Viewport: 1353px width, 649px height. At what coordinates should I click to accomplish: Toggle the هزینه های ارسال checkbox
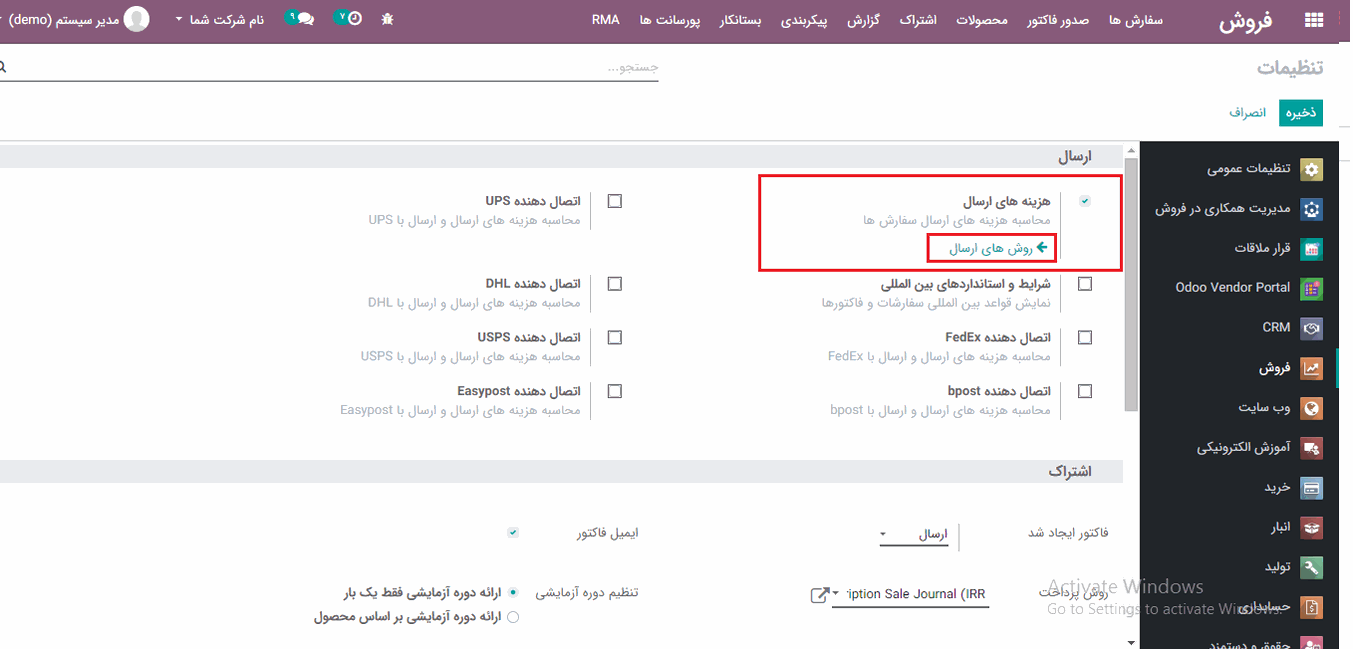point(1085,201)
